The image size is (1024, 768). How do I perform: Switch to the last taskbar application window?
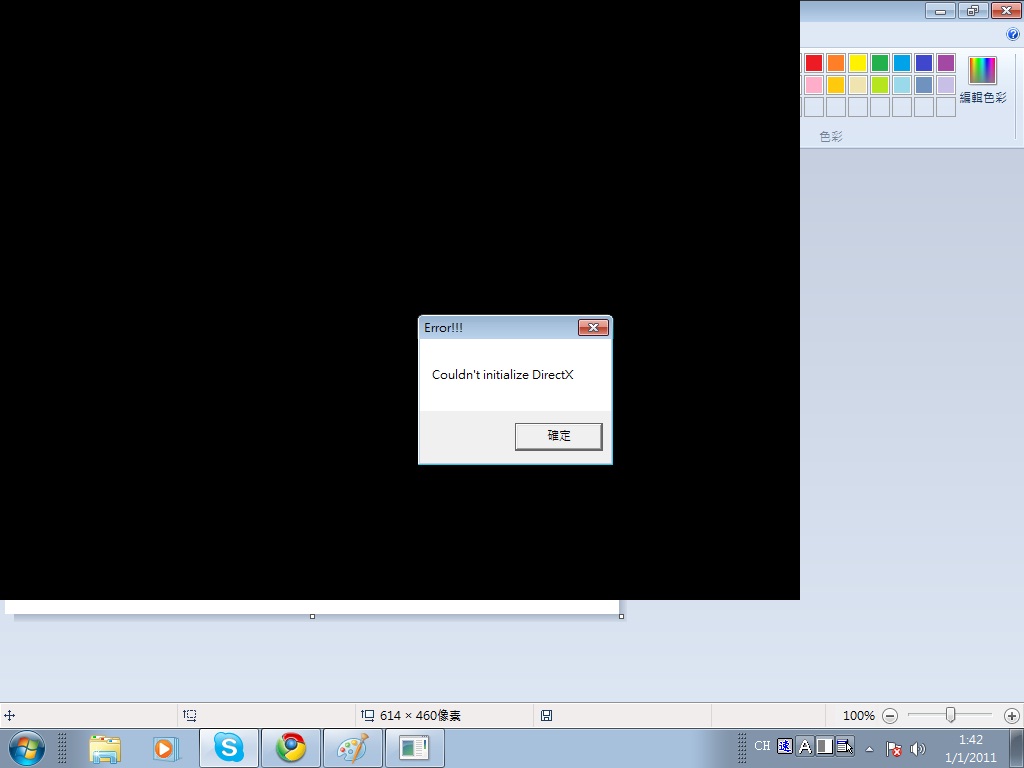coord(415,748)
